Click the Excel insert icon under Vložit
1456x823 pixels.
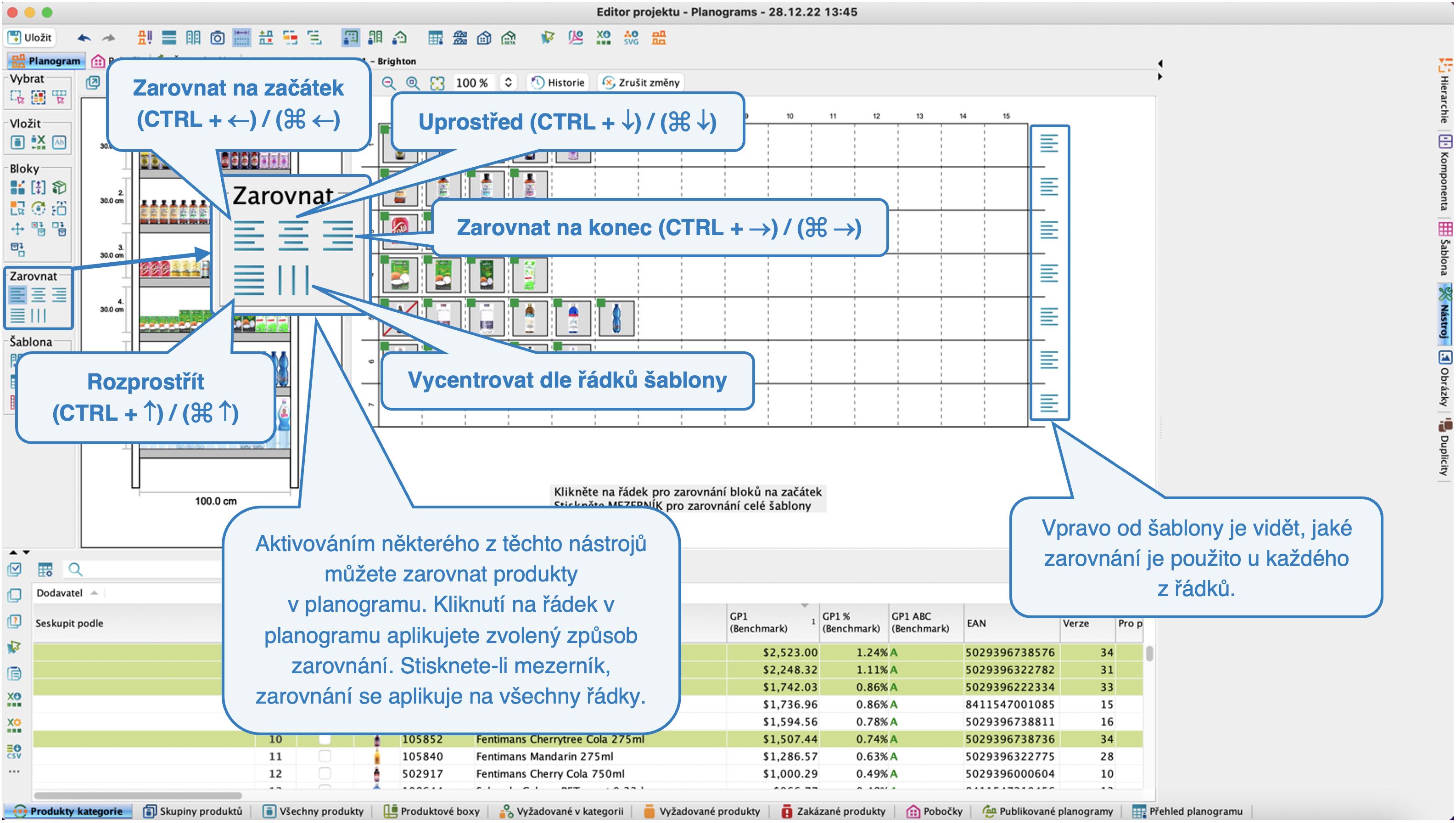[38, 141]
